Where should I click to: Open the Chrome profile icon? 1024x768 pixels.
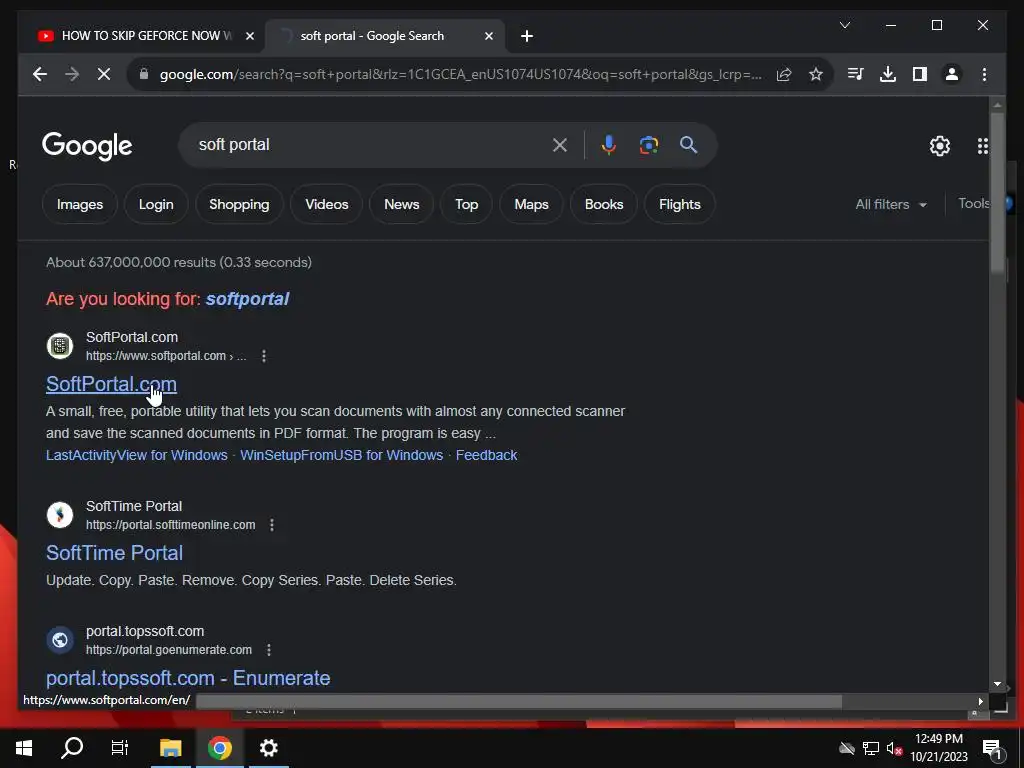[x=952, y=74]
